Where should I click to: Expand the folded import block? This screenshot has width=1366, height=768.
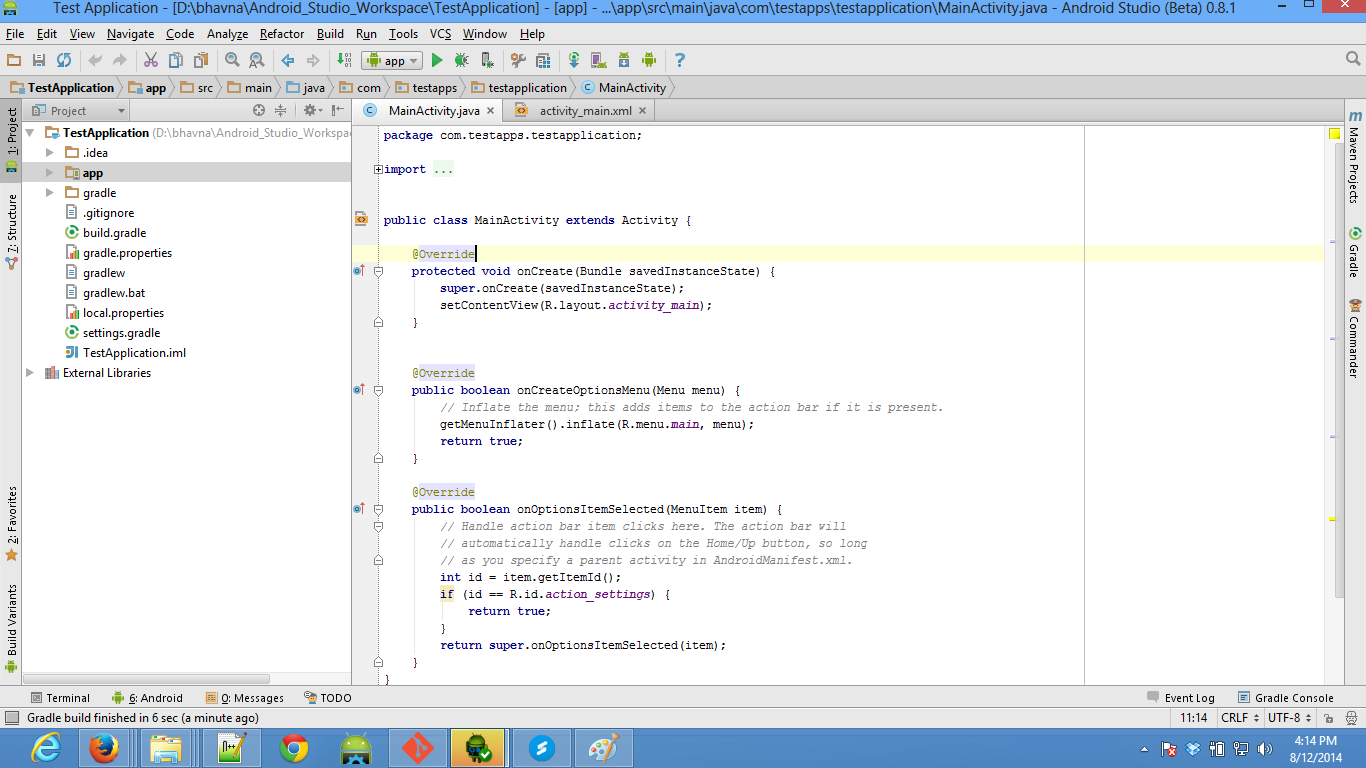[378, 170]
